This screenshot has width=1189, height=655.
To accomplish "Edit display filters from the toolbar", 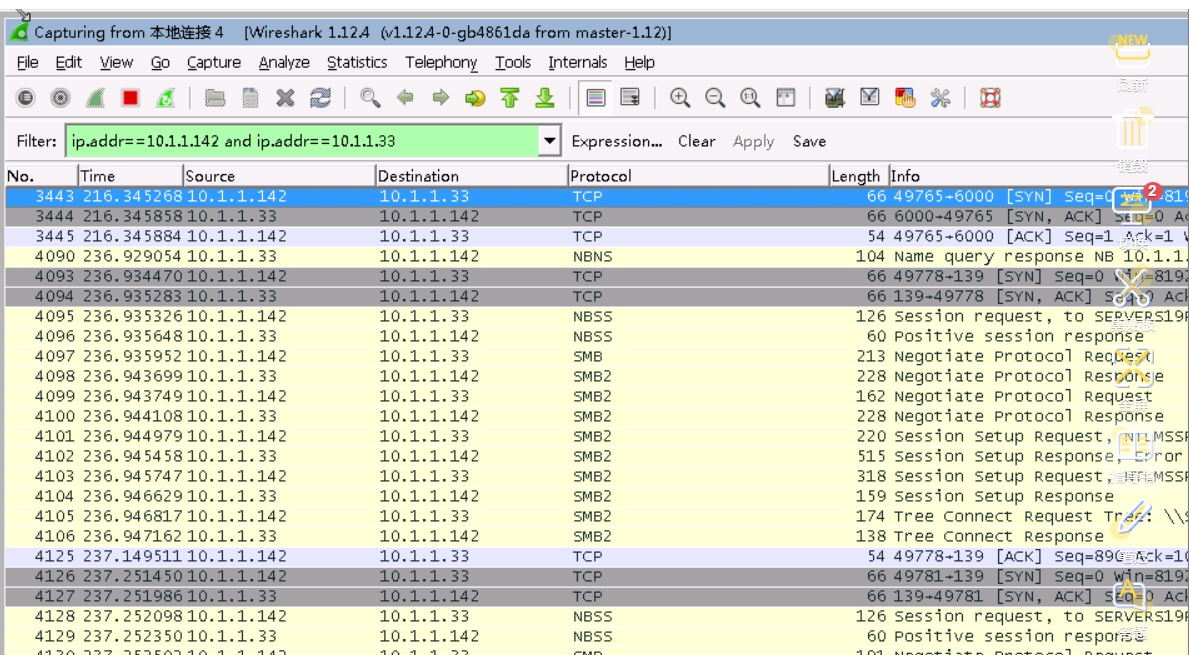I will (x=870, y=98).
